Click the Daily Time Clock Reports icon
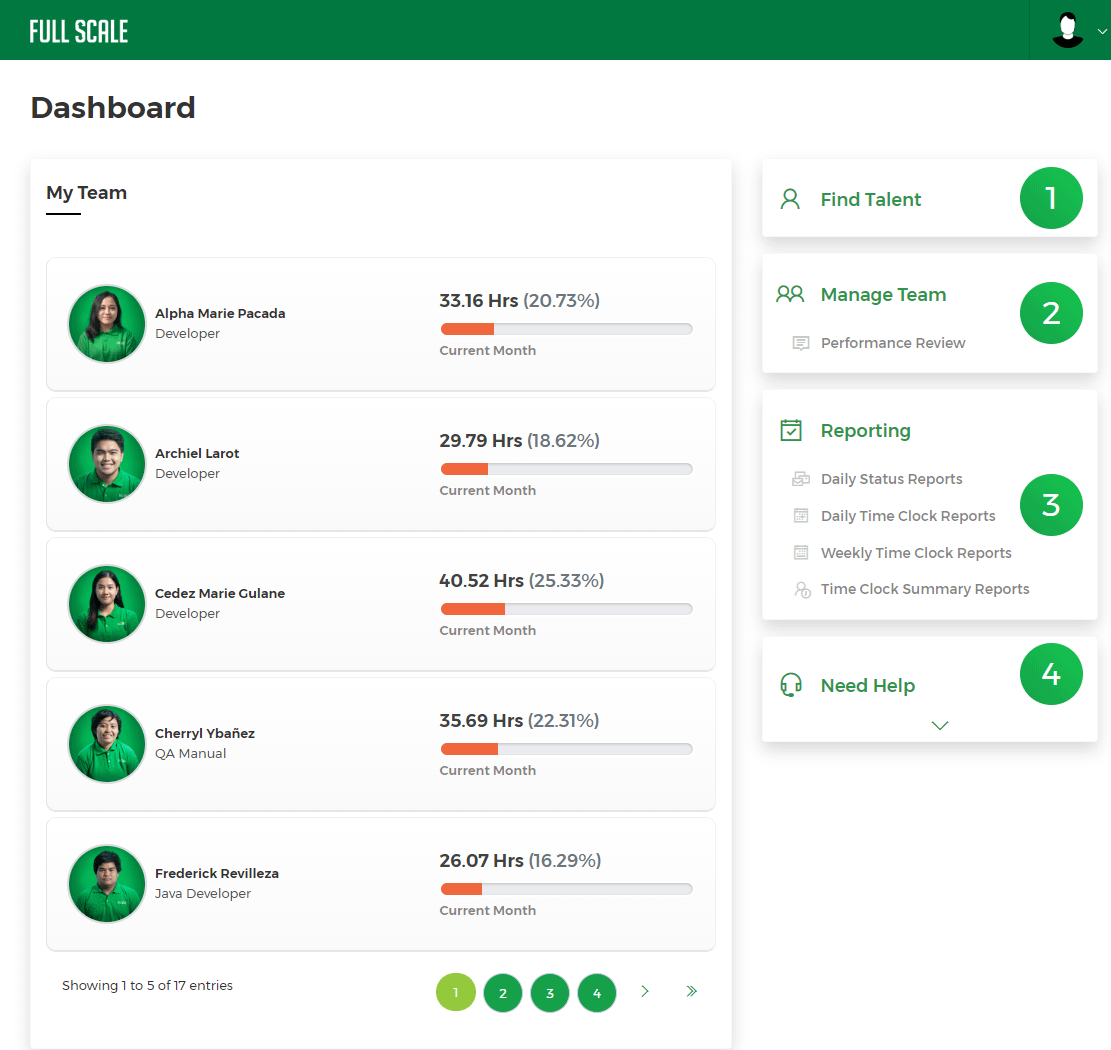 (801, 515)
